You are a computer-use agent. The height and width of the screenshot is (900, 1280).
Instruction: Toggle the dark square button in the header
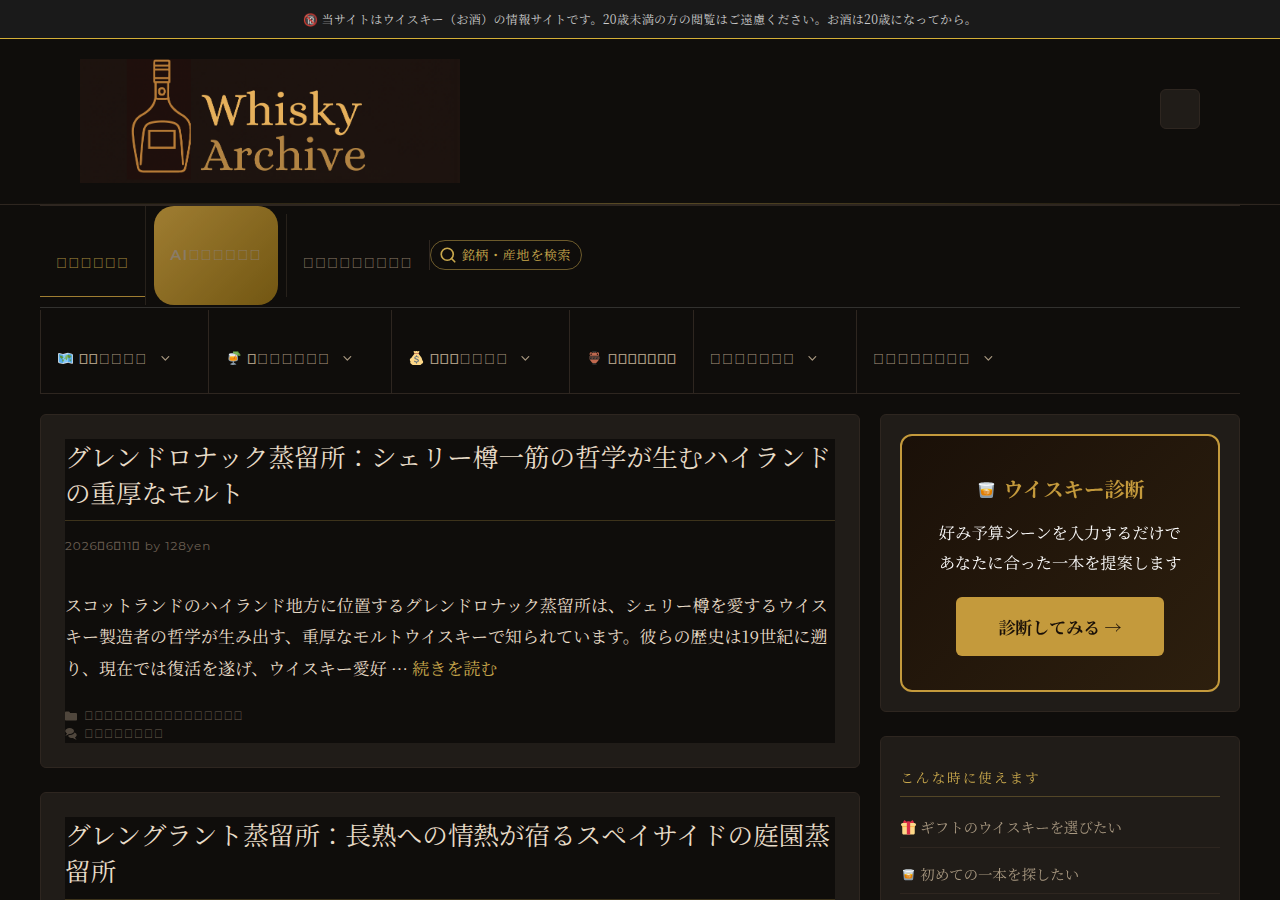tap(1180, 109)
